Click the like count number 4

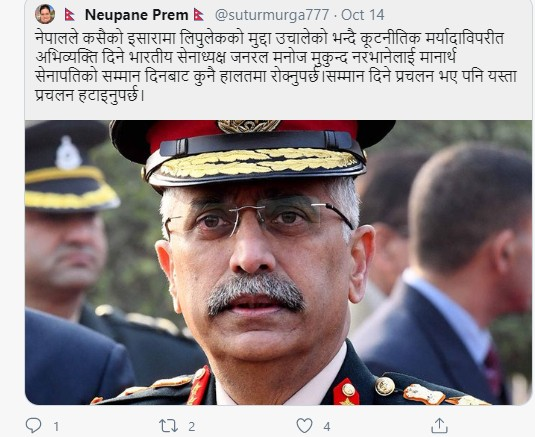tap(327, 426)
